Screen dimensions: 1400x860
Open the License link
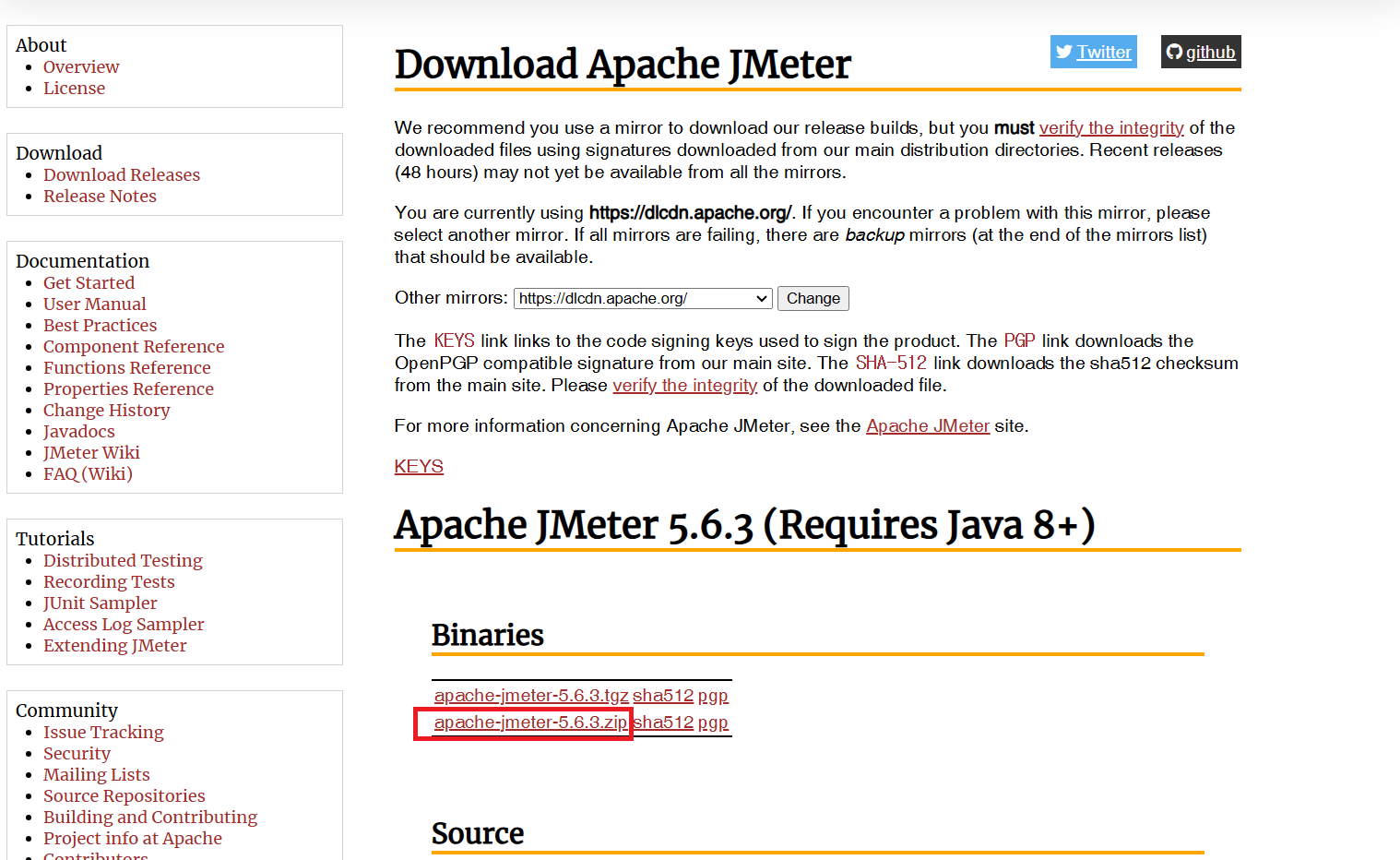(x=74, y=88)
